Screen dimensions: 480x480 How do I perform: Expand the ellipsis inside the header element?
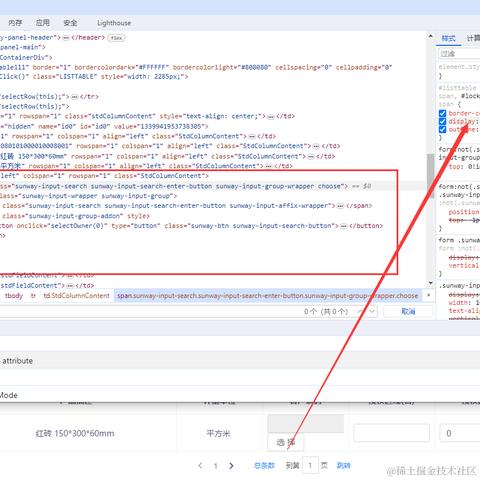click(x=66, y=38)
